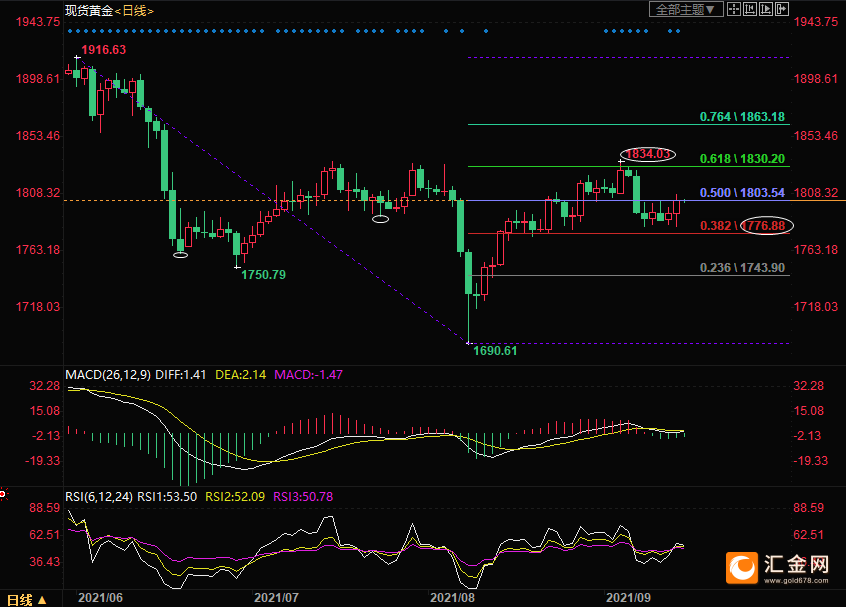Click the RSI2:52.09 value

[x=235, y=496]
